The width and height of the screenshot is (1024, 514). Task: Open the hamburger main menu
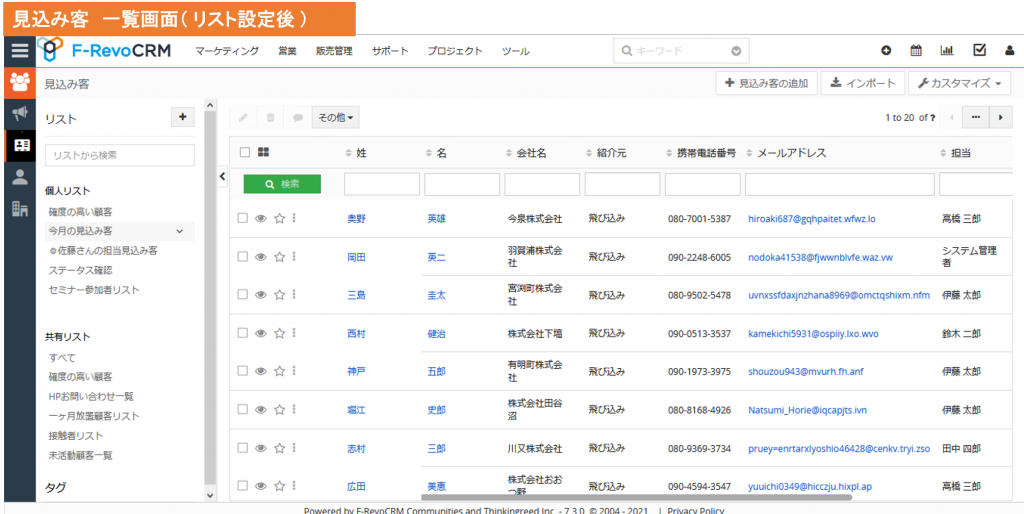pos(20,51)
